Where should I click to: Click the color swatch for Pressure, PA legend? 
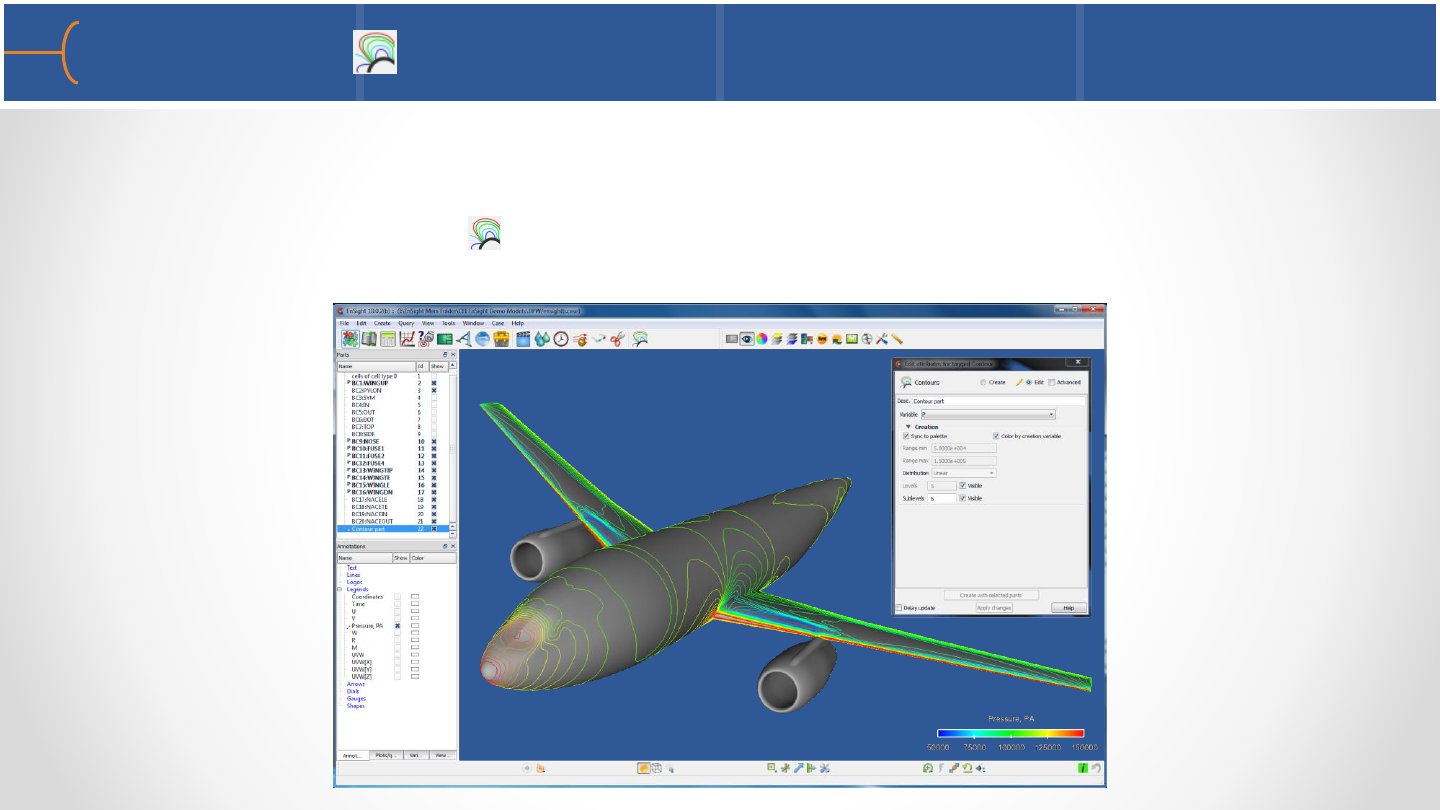click(415, 626)
